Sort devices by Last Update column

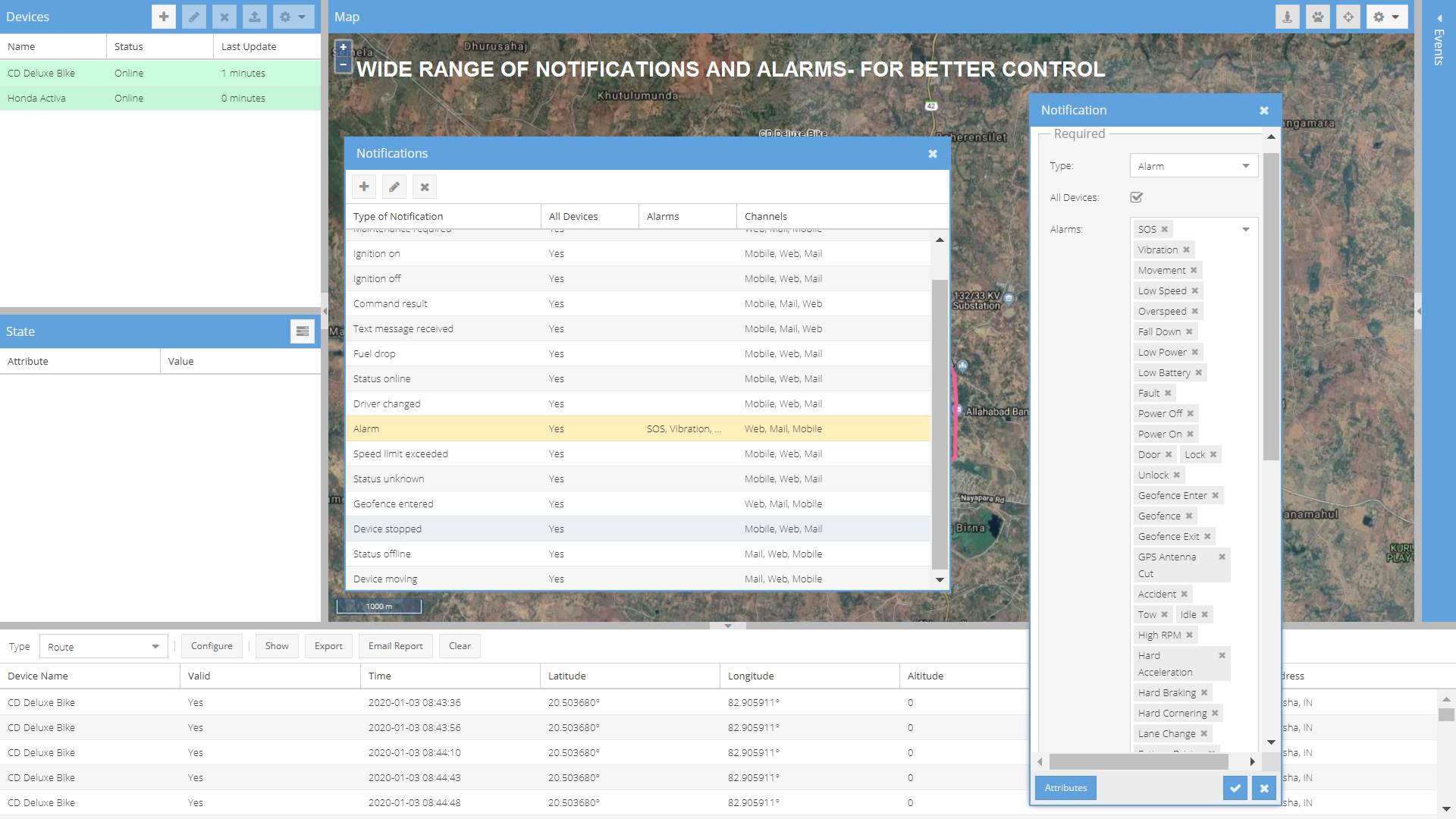[x=267, y=46]
